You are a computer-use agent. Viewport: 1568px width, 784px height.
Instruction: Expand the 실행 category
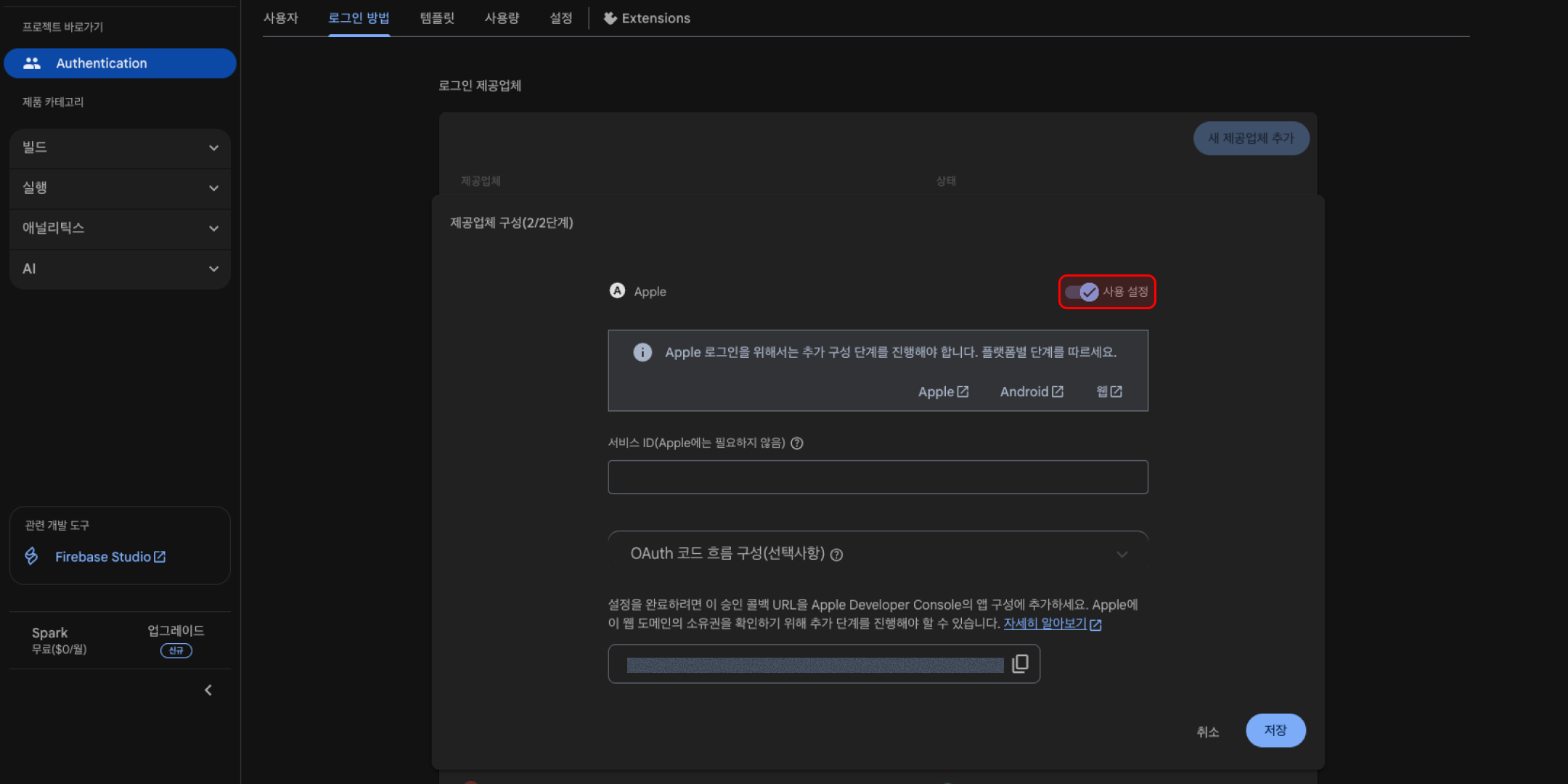coord(120,188)
